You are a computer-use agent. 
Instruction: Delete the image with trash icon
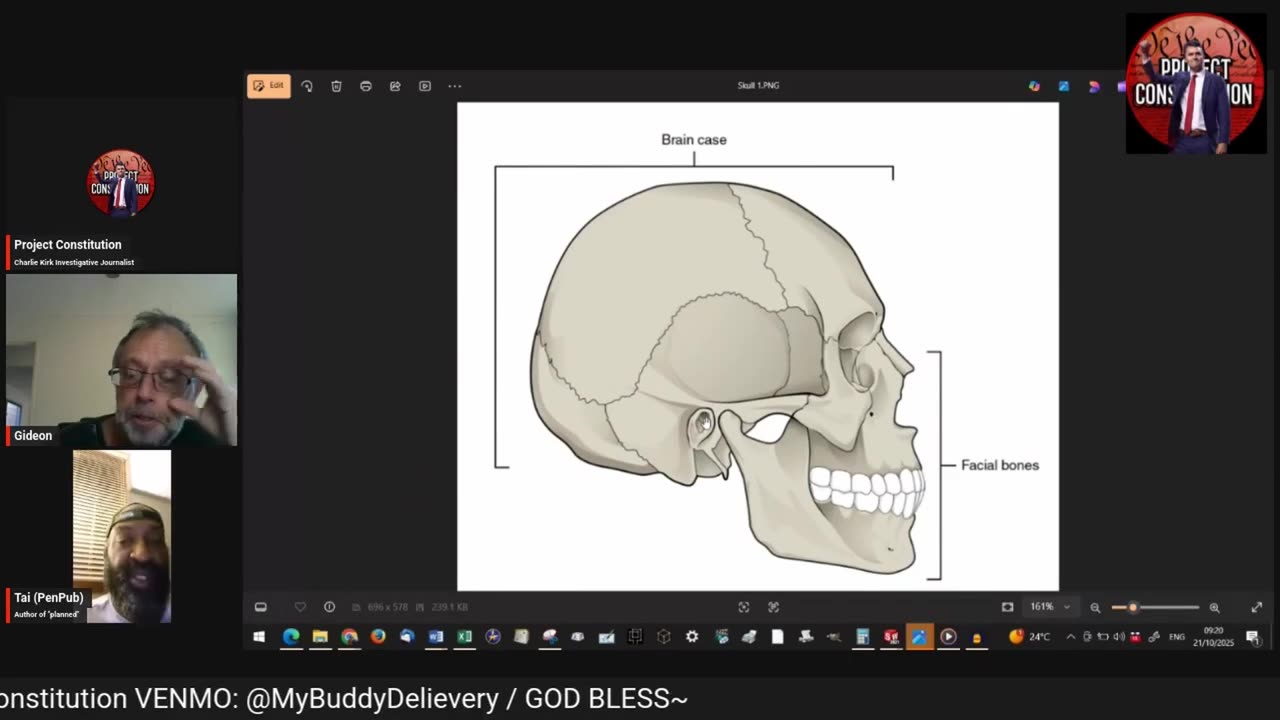(336, 86)
